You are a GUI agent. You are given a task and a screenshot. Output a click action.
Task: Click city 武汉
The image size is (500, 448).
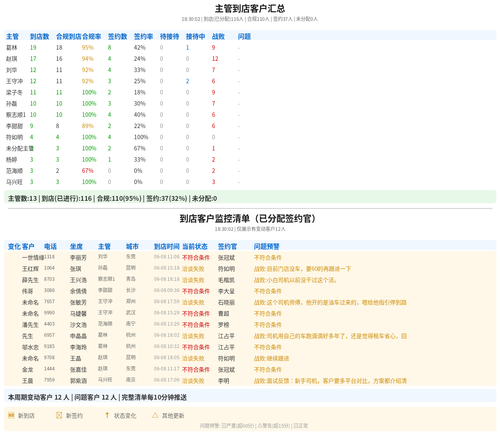click(x=131, y=313)
